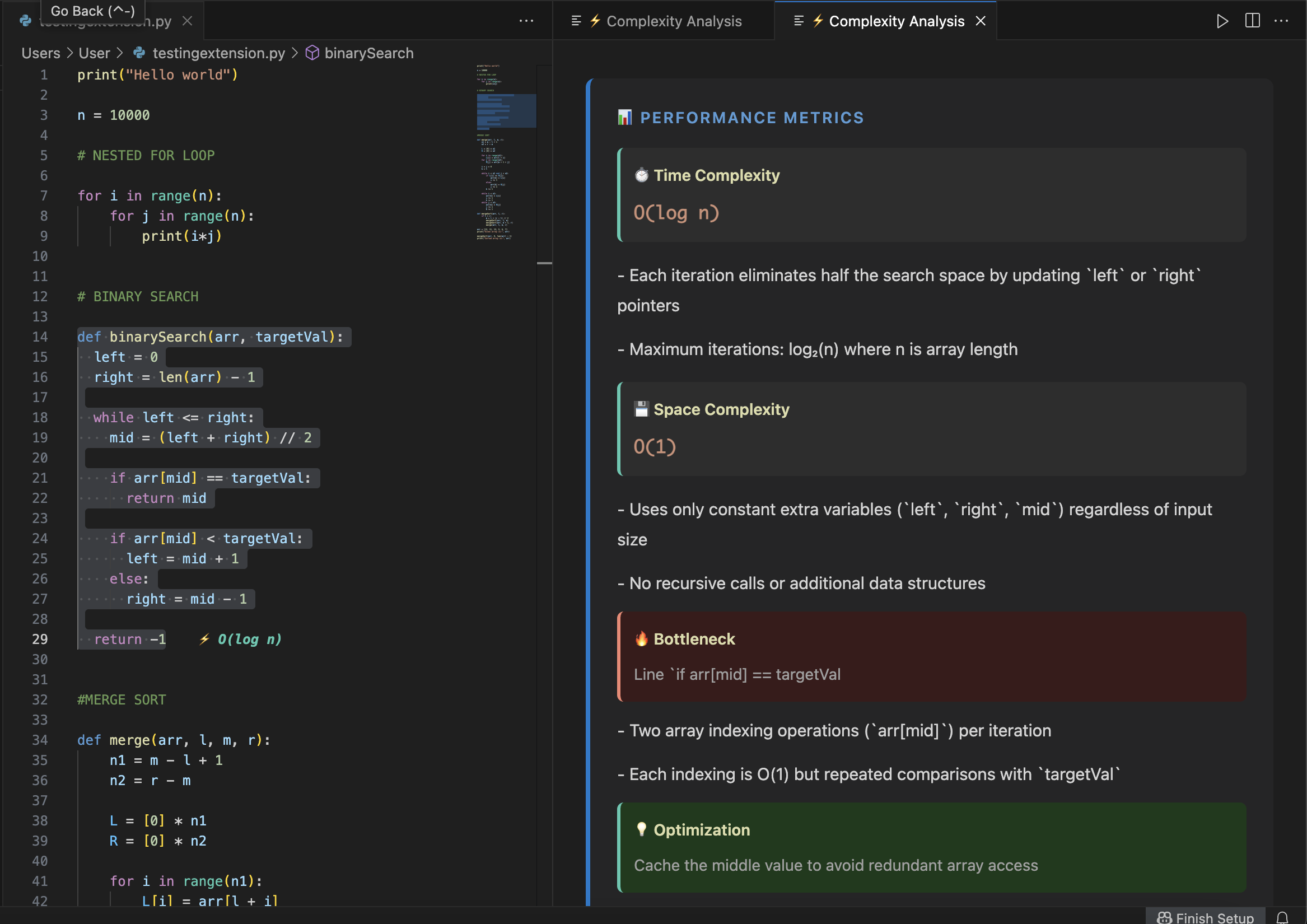
Task: Open the Users breadcrumb dropdown
Action: click(40, 53)
